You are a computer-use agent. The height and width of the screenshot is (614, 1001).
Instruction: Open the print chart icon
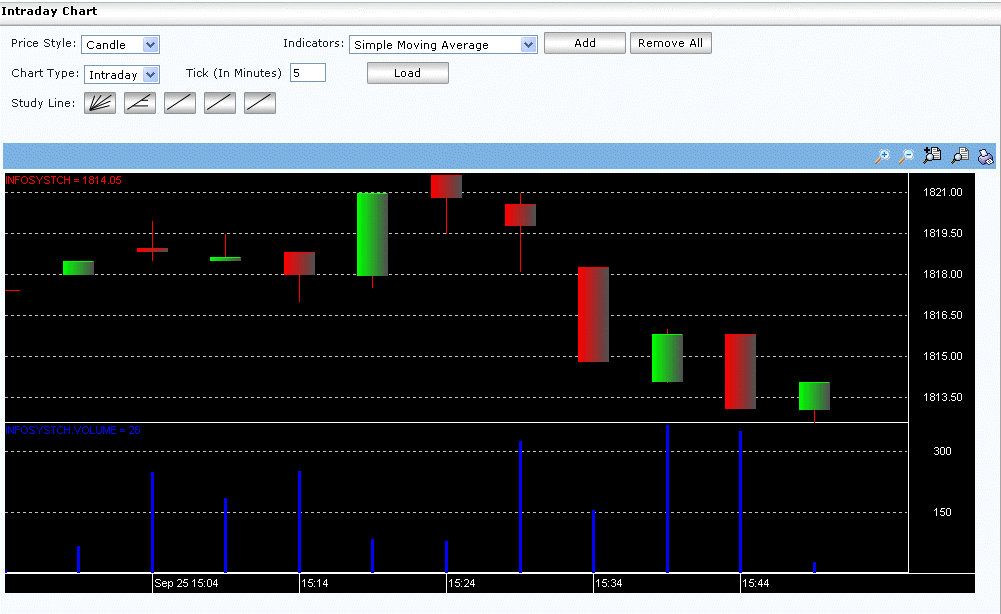(985, 156)
